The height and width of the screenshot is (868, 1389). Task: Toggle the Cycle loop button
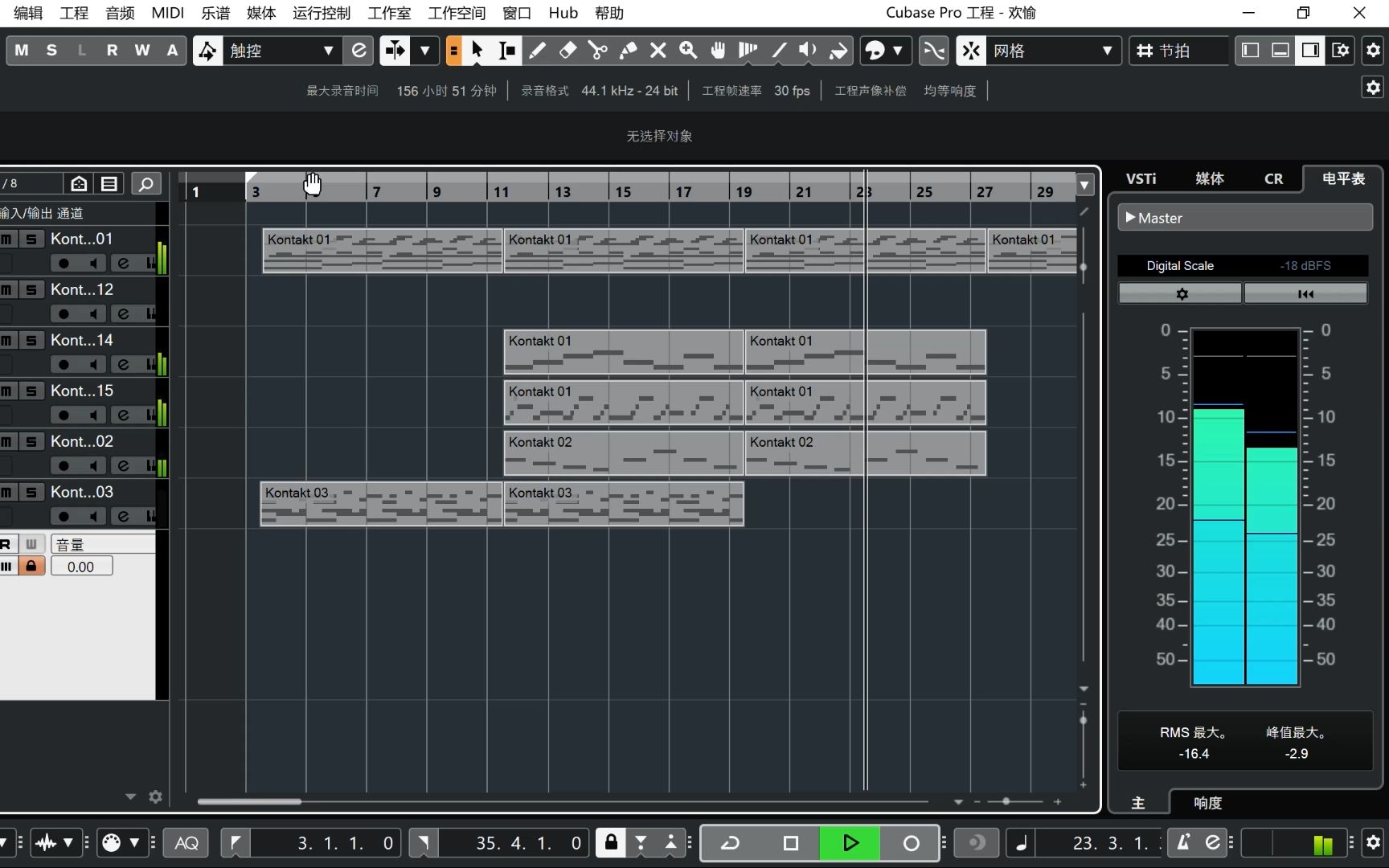(x=730, y=842)
